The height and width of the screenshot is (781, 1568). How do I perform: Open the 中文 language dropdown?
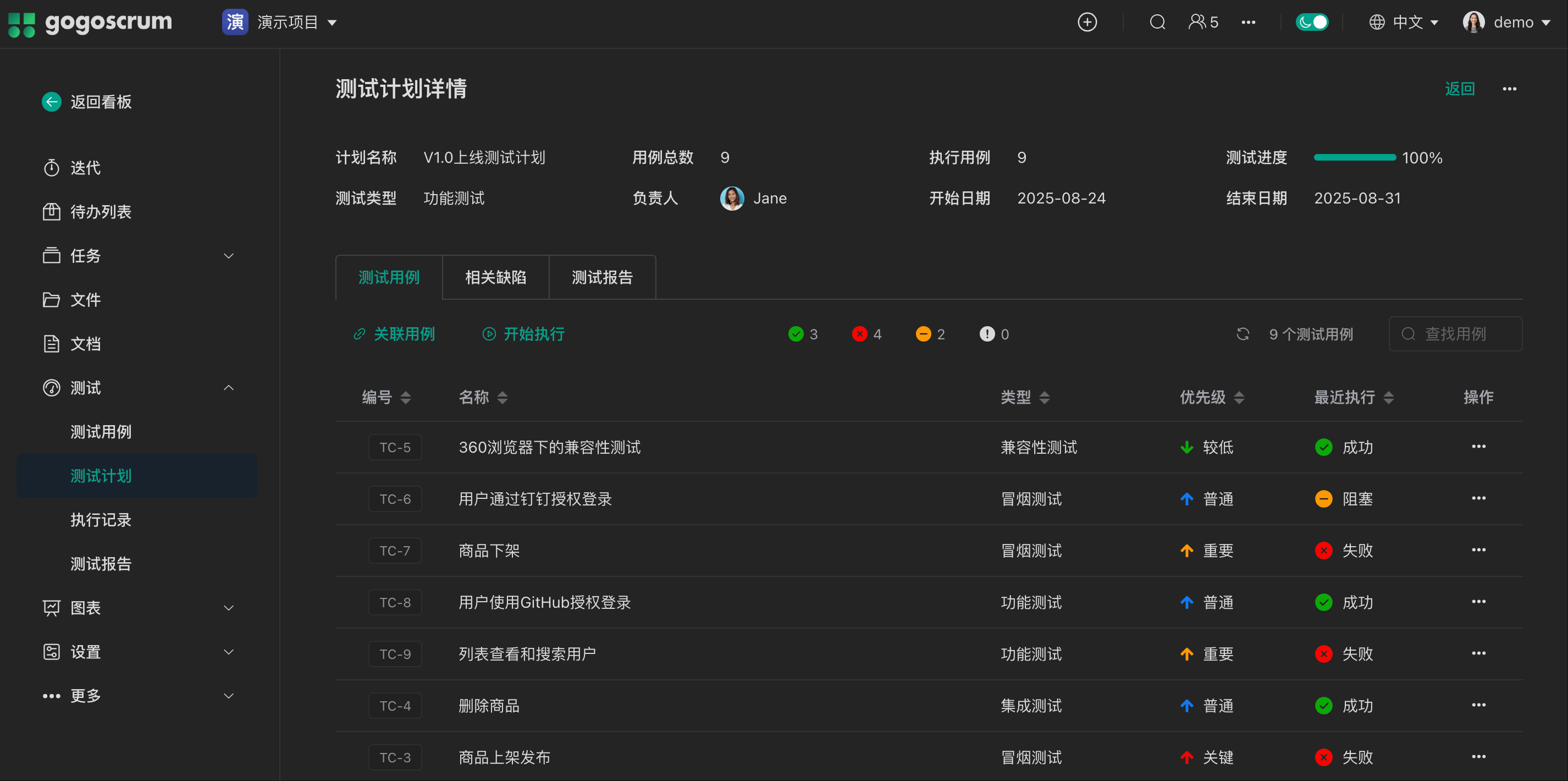coord(1407,23)
